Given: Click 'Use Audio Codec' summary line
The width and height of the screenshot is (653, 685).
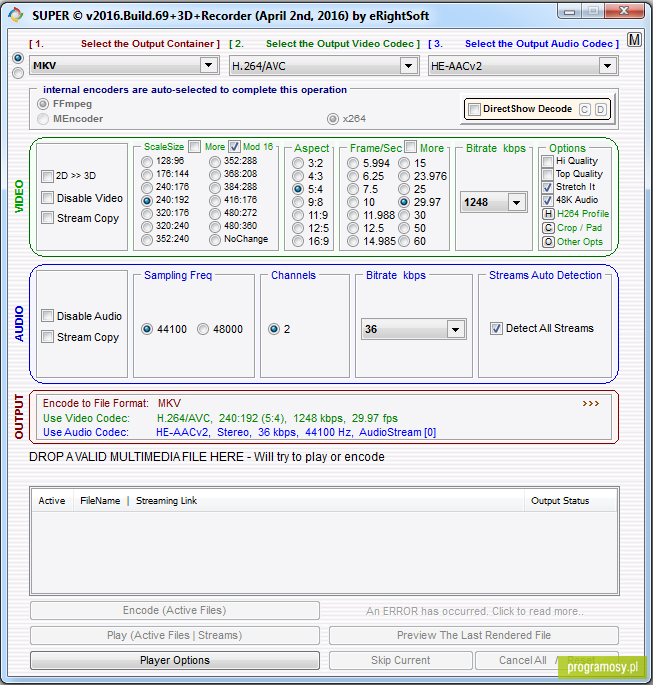Looking at the screenshot, I should tap(239, 432).
